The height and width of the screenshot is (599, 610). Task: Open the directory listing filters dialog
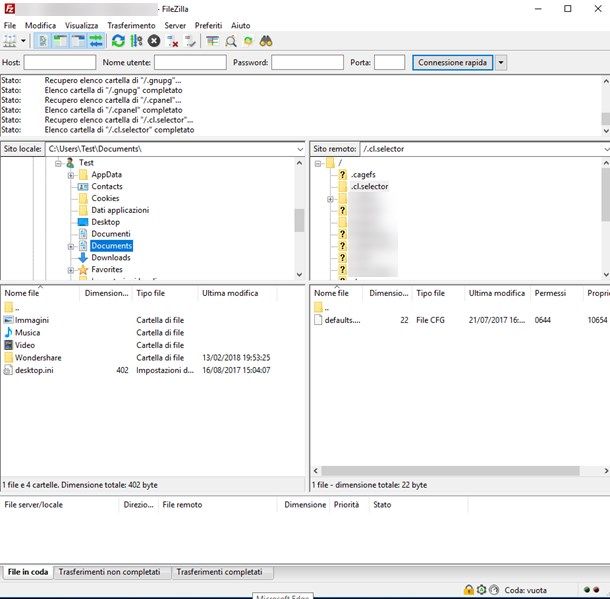212,41
